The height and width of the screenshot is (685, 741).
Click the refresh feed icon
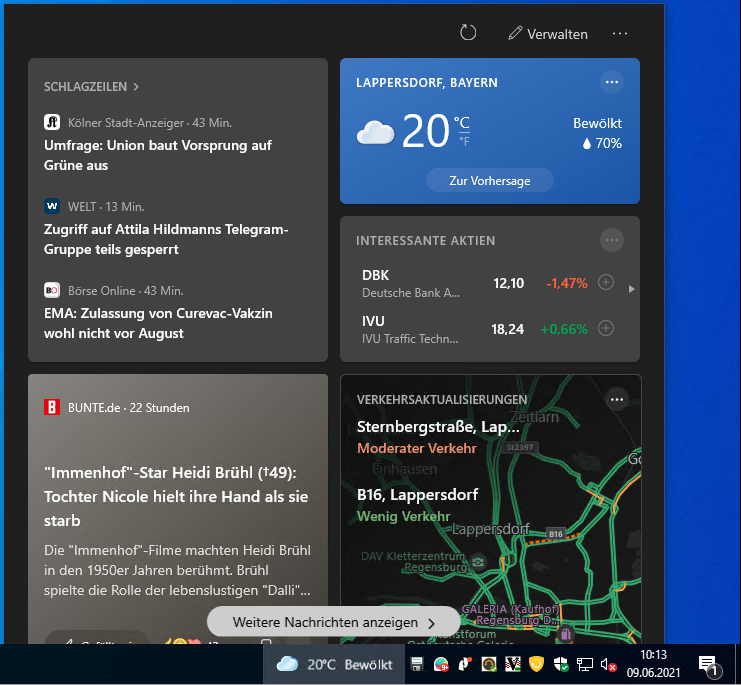pyautogui.click(x=468, y=33)
